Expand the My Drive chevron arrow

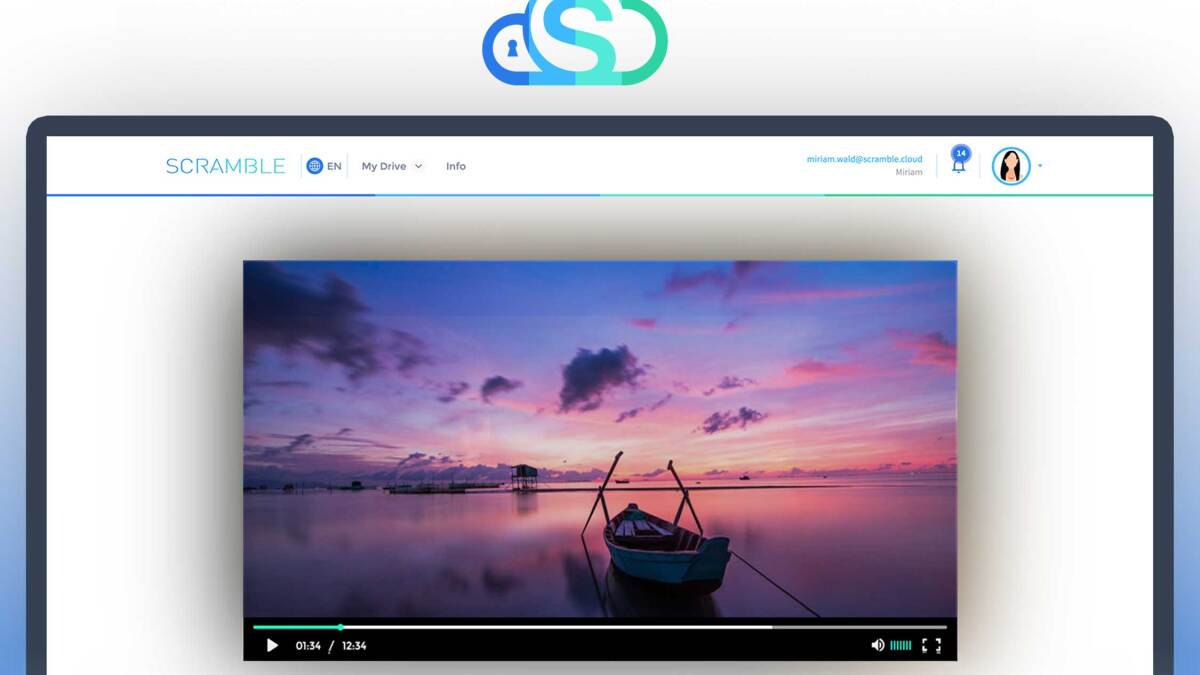coord(418,166)
